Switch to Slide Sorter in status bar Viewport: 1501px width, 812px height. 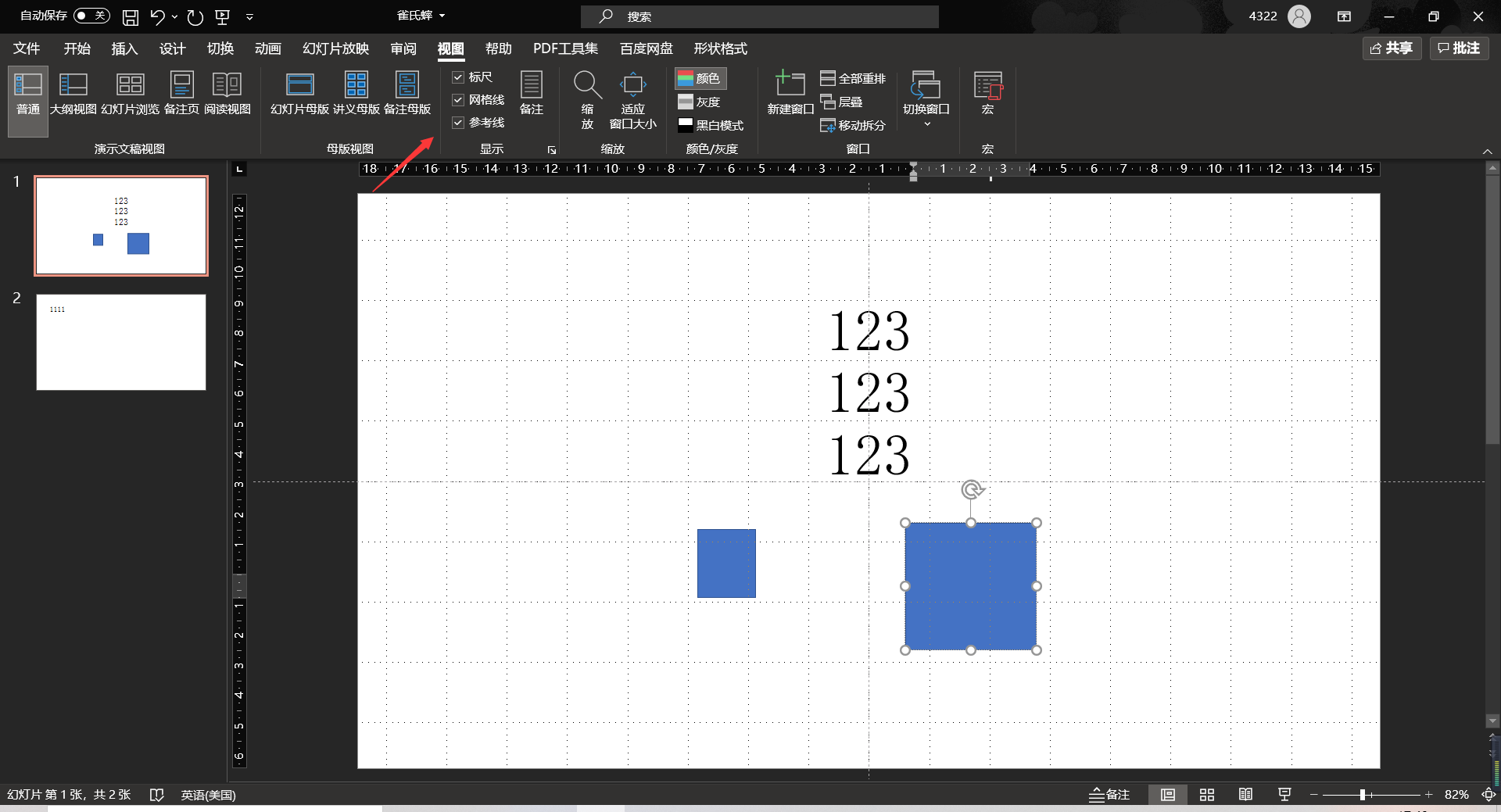coord(1207,795)
